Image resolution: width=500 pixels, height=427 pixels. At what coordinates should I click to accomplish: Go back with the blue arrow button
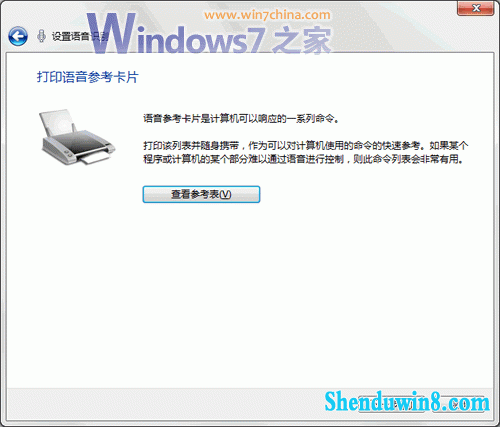point(18,36)
